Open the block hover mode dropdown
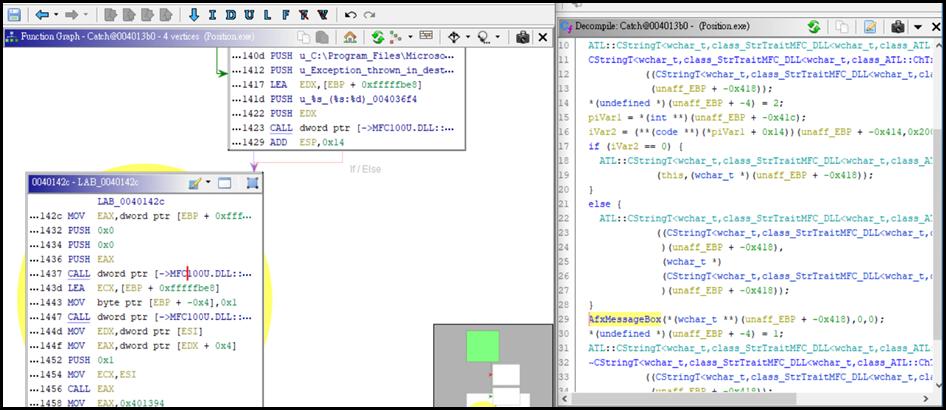946x410 pixels. tap(469, 37)
